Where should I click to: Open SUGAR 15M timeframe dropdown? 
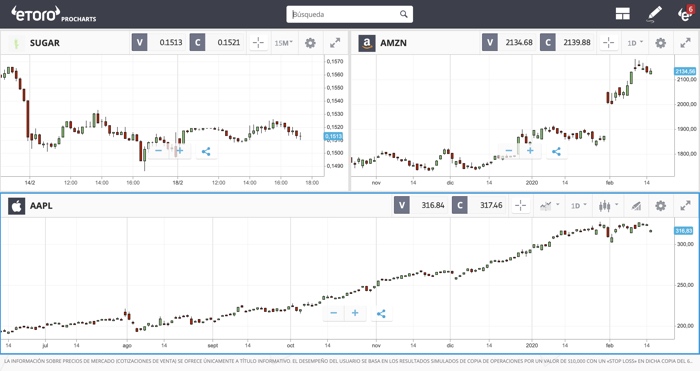(283, 43)
